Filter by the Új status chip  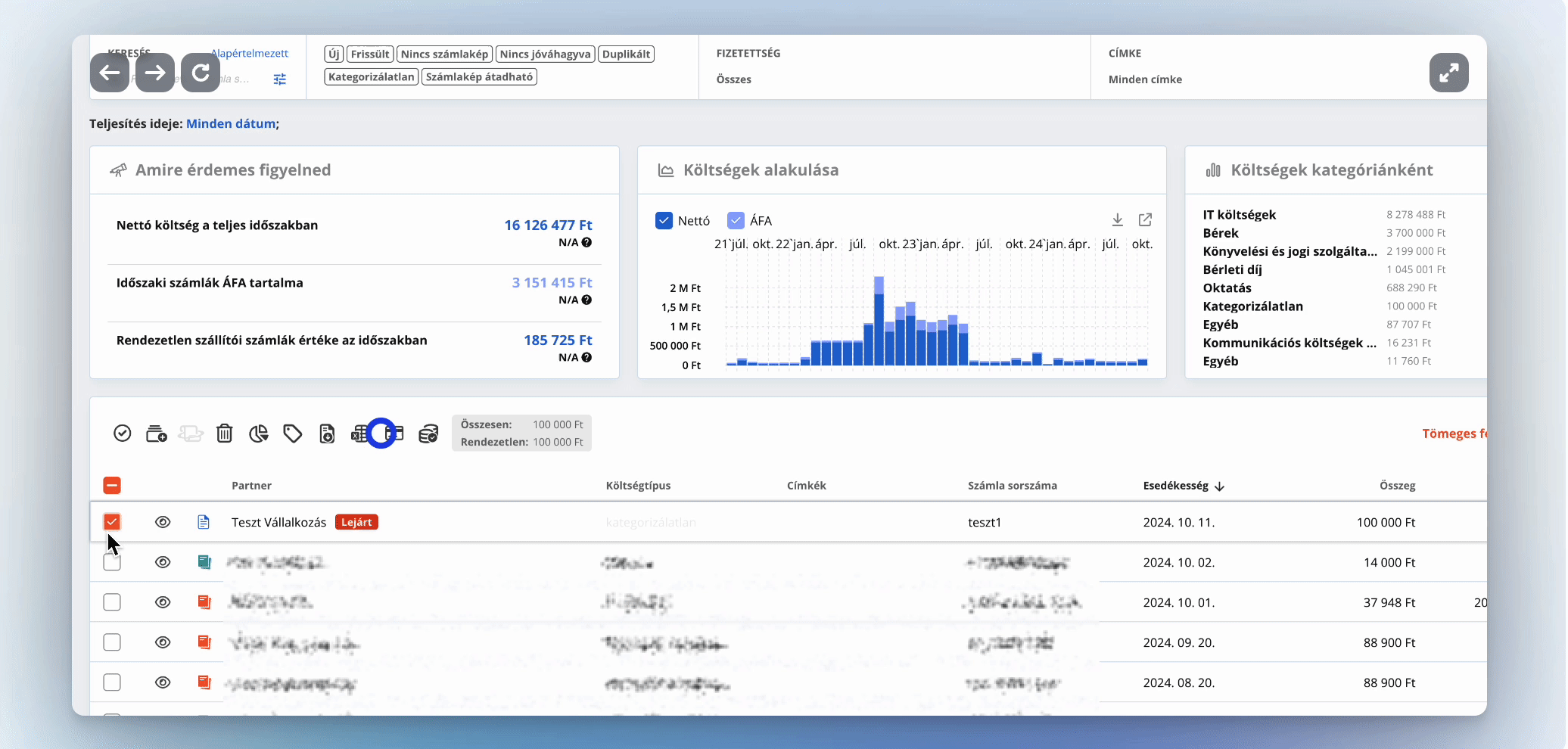334,54
